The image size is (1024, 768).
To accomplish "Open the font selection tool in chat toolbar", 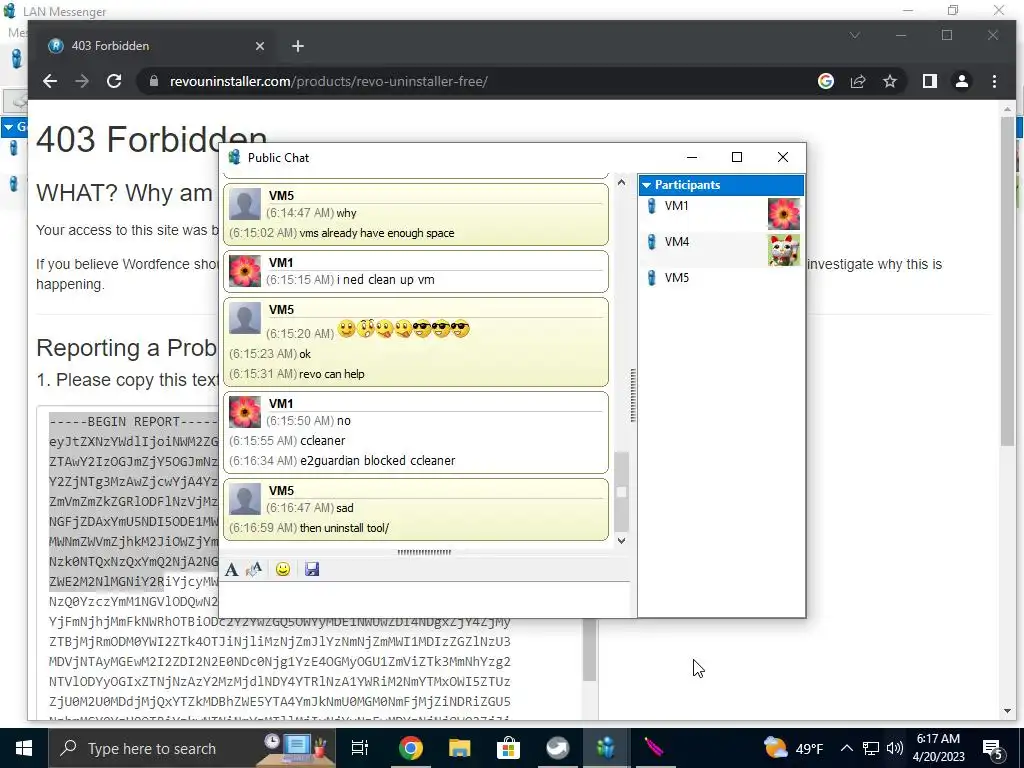I will point(231,569).
